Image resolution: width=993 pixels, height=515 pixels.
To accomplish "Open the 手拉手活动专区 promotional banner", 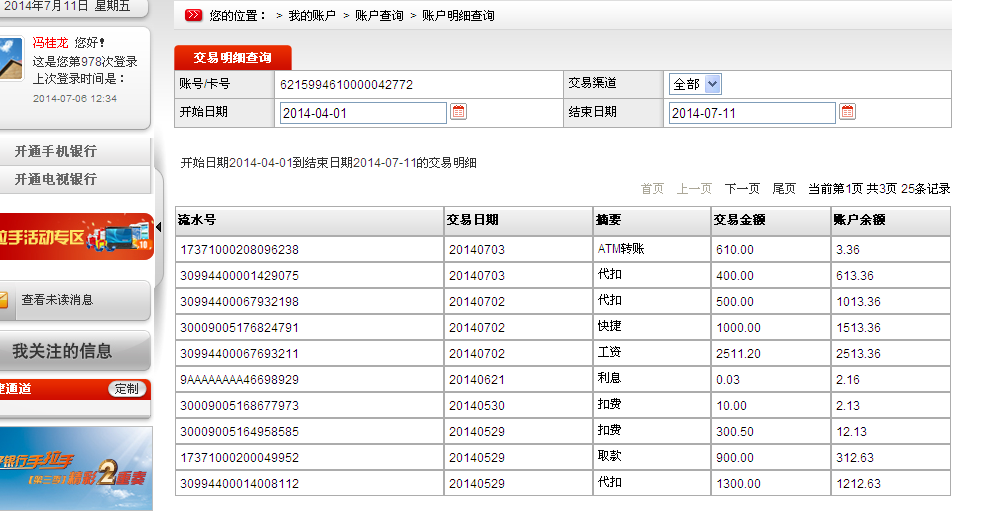I will pyautogui.click(x=76, y=237).
